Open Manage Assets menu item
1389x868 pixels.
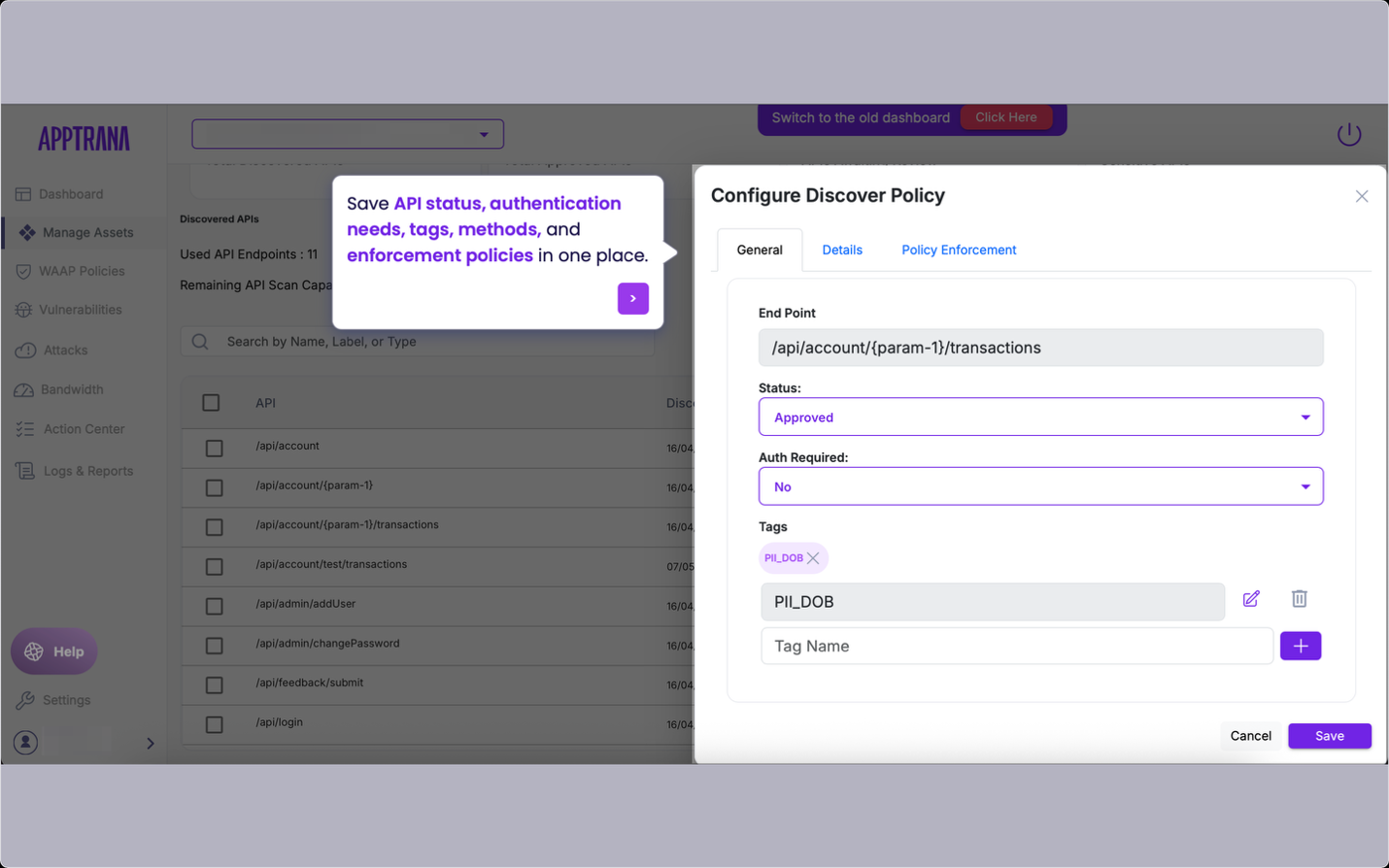88,233
